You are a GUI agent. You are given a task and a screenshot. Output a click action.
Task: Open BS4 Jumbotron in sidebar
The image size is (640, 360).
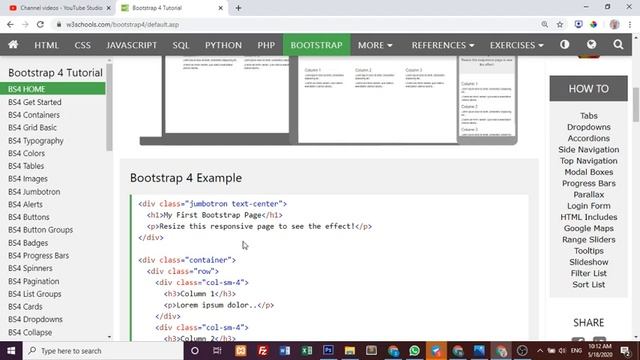point(34,191)
